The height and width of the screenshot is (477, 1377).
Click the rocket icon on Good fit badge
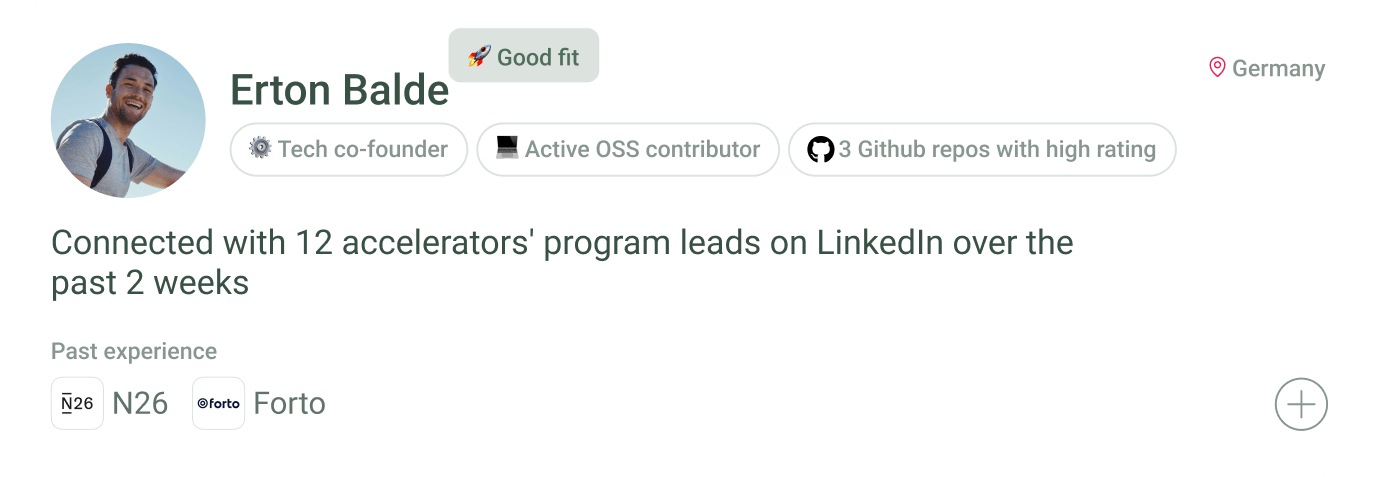(479, 57)
